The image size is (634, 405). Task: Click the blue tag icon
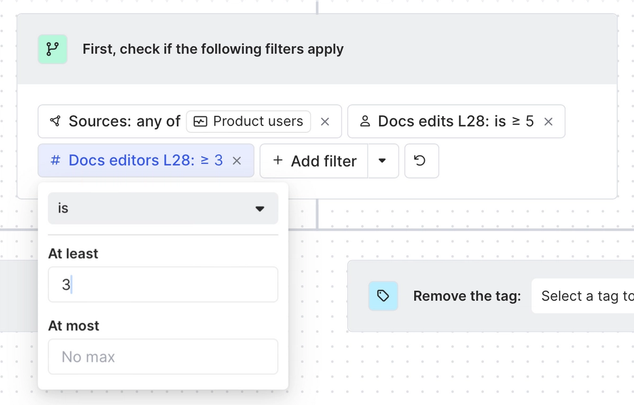pos(383,296)
